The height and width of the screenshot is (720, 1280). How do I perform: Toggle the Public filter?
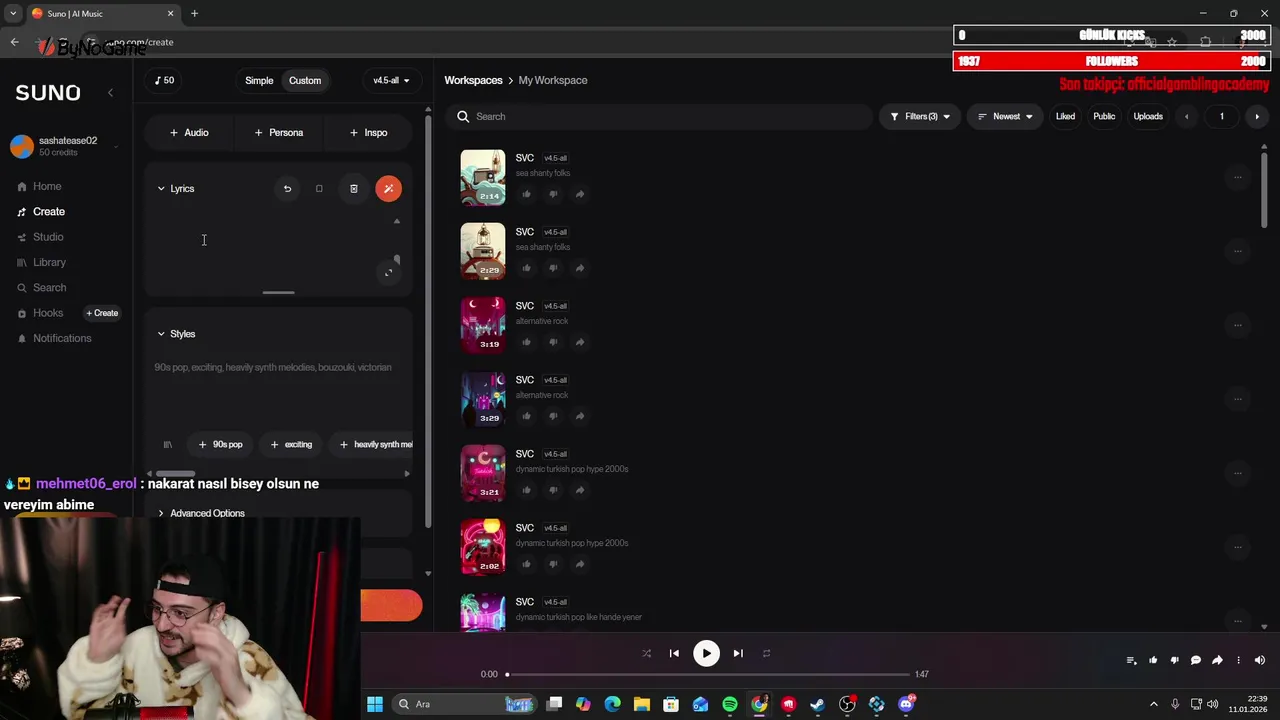pos(1104,116)
